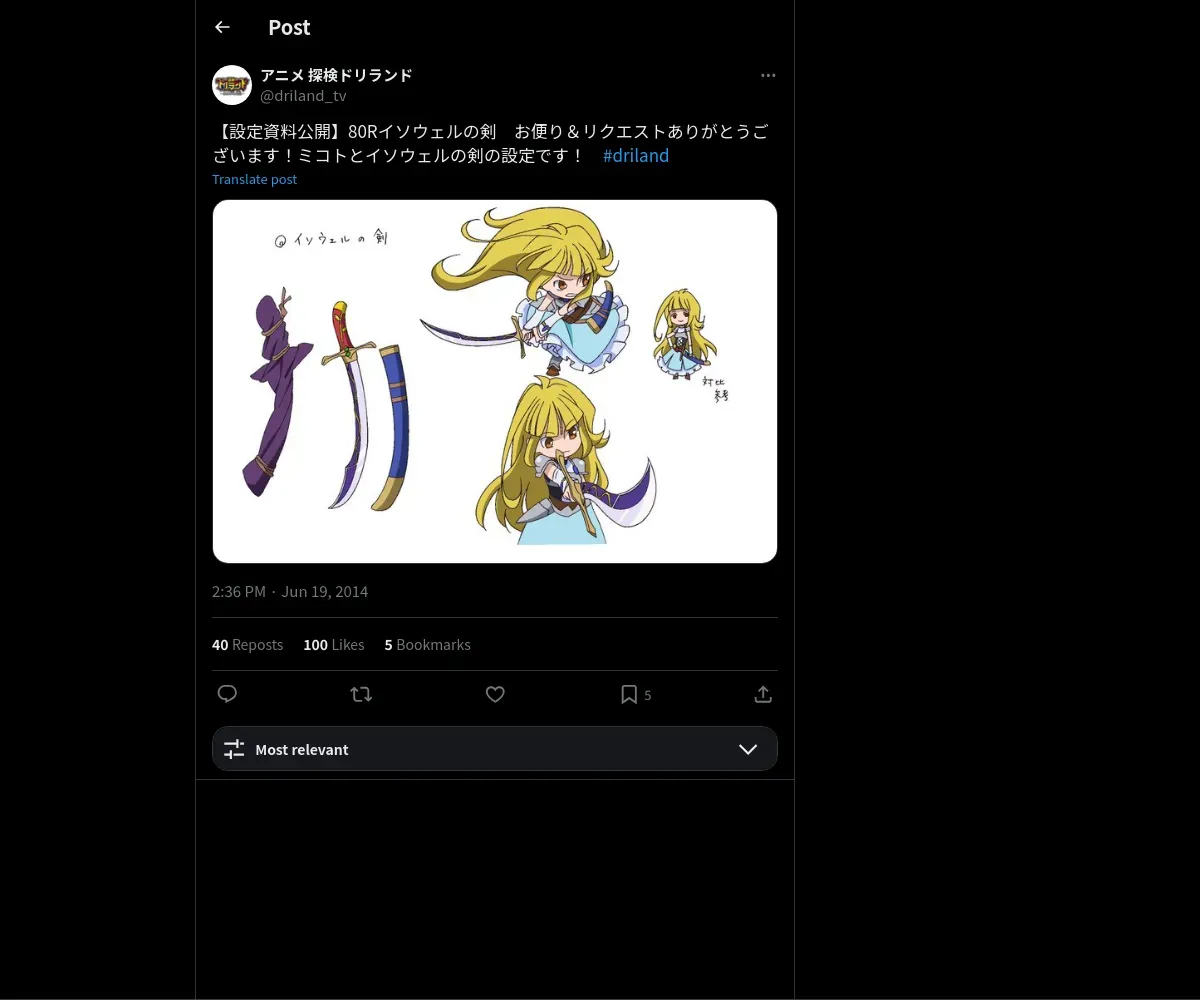
Task: Click the reply speech bubble icon
Action: pyautogui.click(x=228, y=694)
